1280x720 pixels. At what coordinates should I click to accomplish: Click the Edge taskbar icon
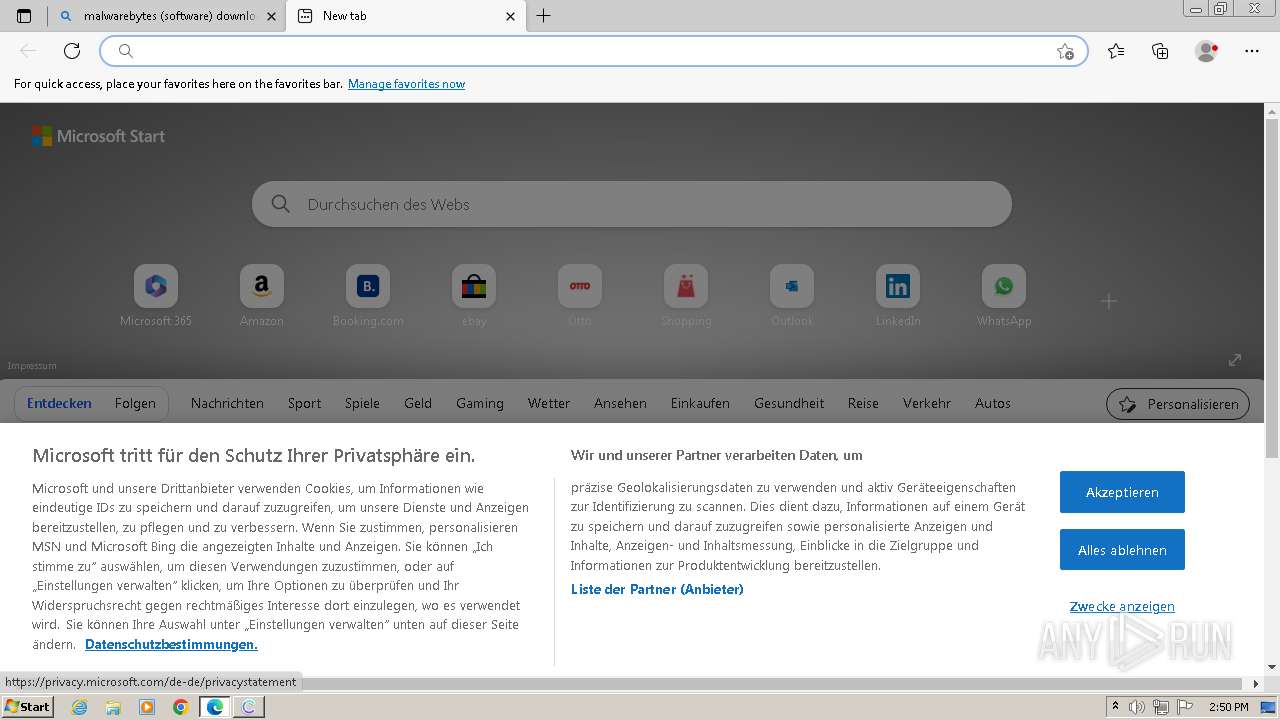[x=214, y=707]
